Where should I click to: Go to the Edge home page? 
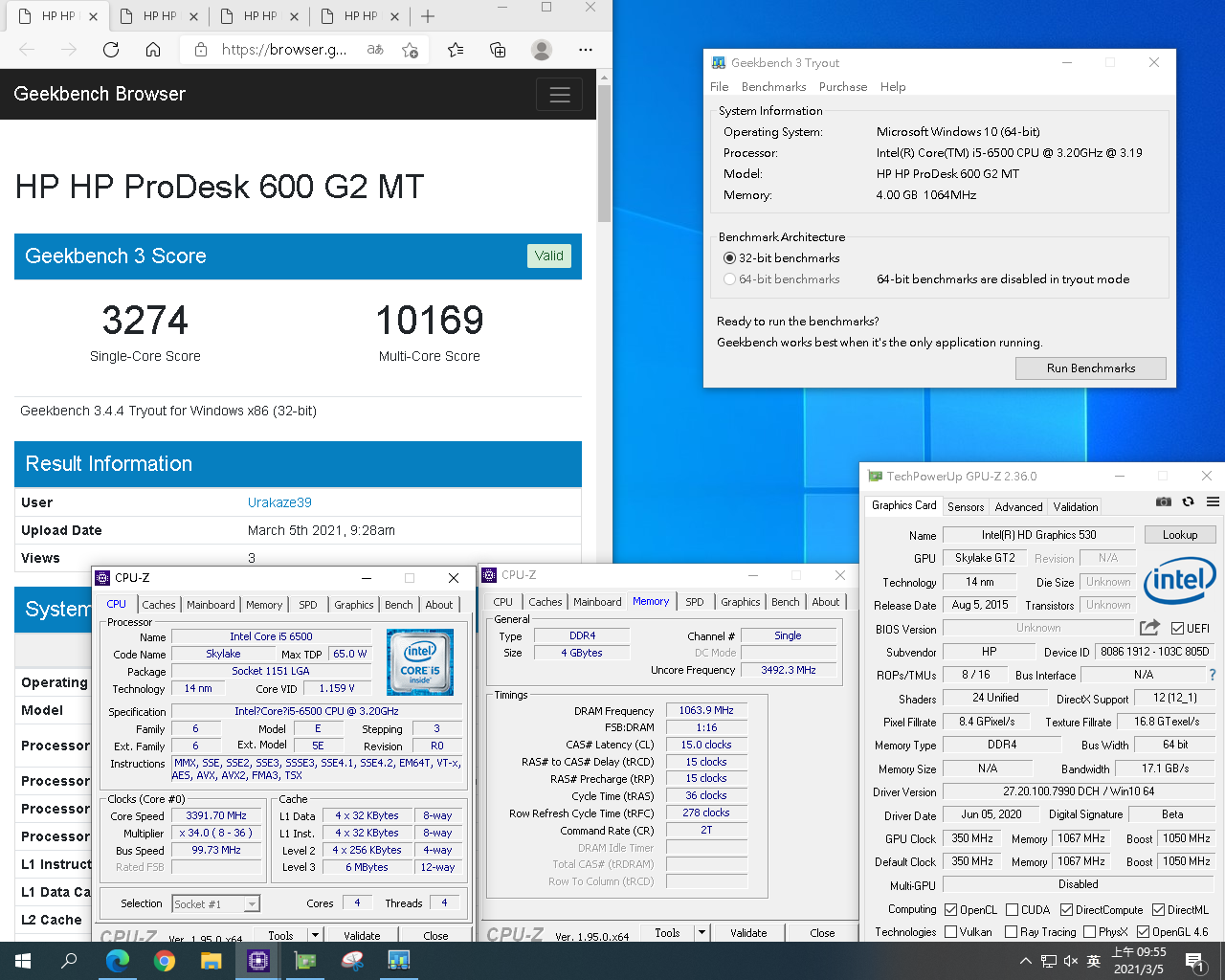click(153, 50)
